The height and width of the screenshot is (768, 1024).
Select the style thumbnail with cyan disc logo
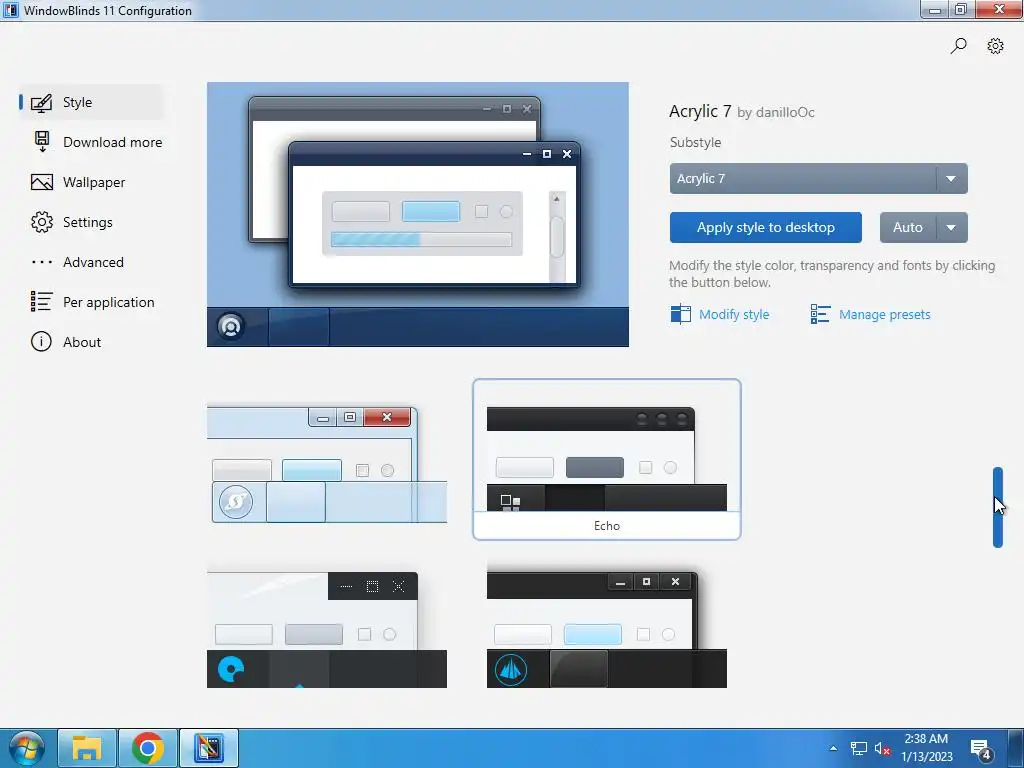point(327,630)
